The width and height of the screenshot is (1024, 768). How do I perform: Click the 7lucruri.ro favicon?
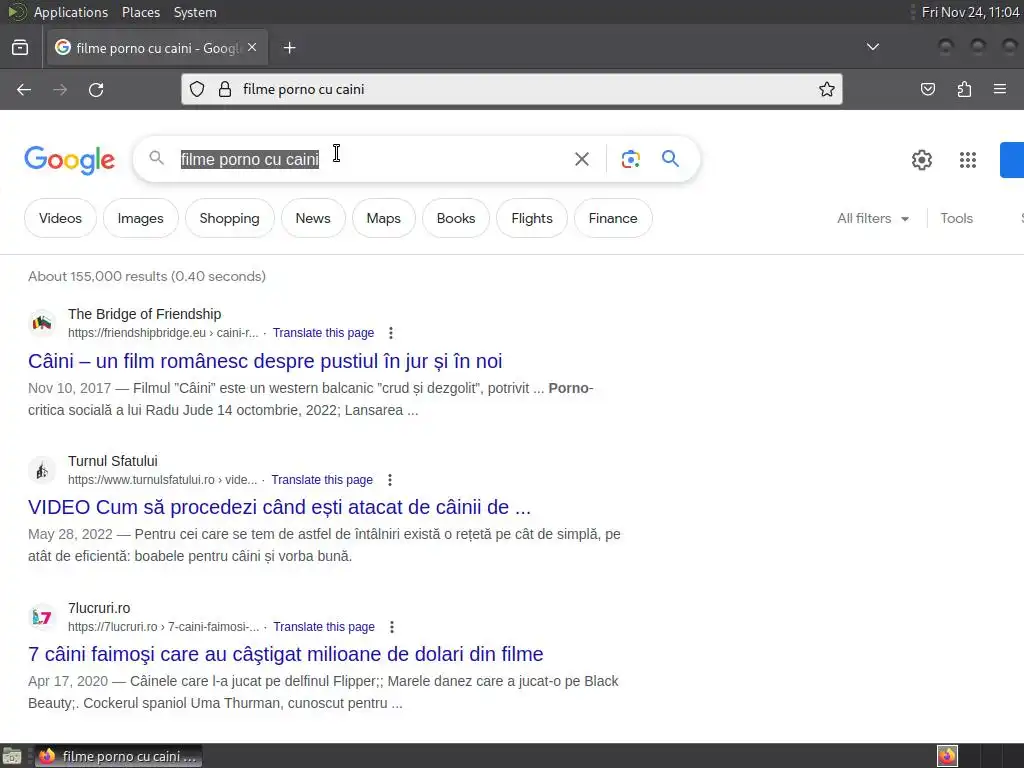42,617
